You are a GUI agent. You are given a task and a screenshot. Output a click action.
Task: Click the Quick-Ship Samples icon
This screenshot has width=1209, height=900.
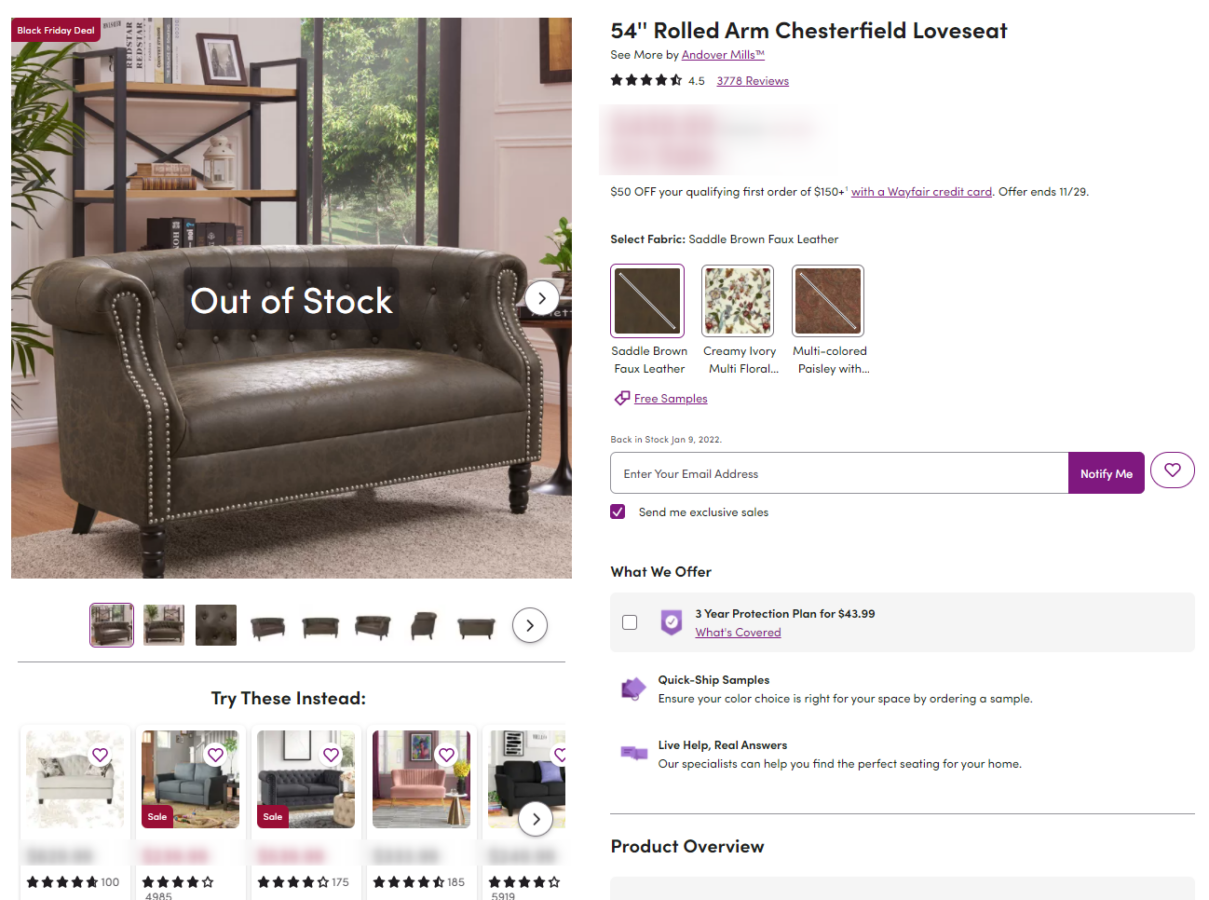coord(634,689)
